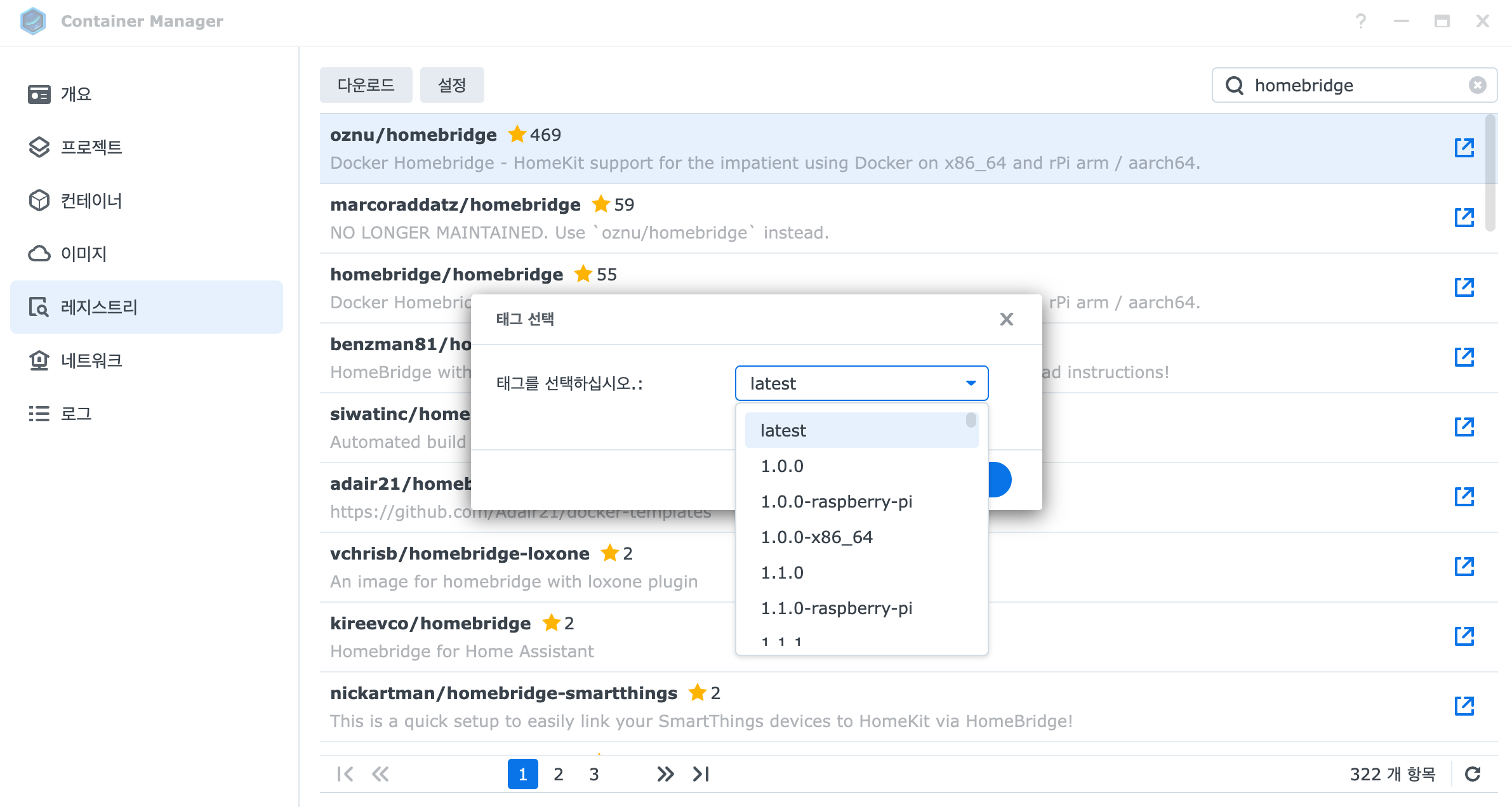The height and width of the screenshot is (807, 1512).
Task: Clear the homebridge search text
Action: pos(1478,85)
